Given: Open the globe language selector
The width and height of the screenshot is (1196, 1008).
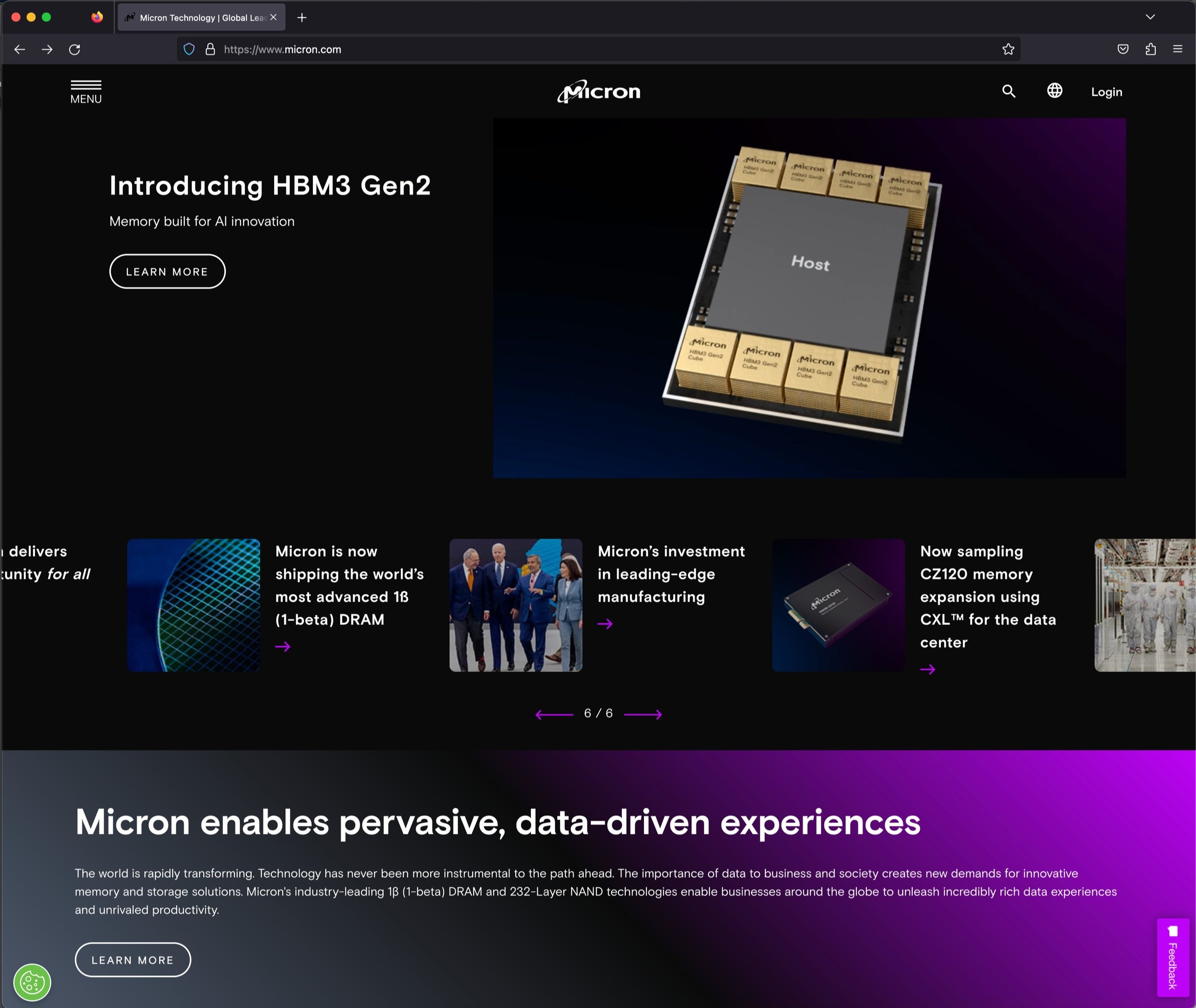Looking at the screenshot, I should 1054,91.
